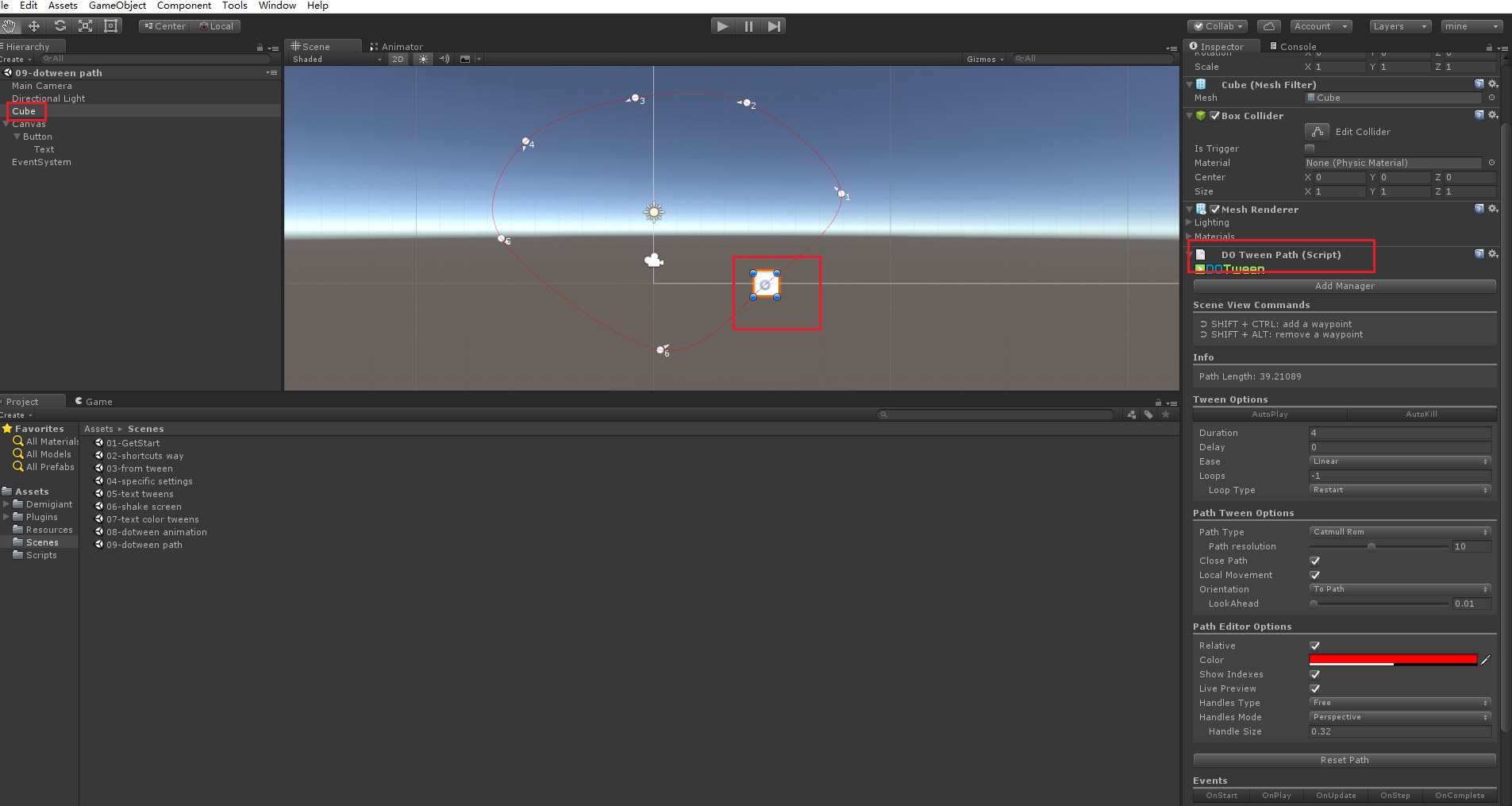The width and height of the screenshot is (1512, 806).
Task: Toggle 2D scene view mode
Action: 398,59
